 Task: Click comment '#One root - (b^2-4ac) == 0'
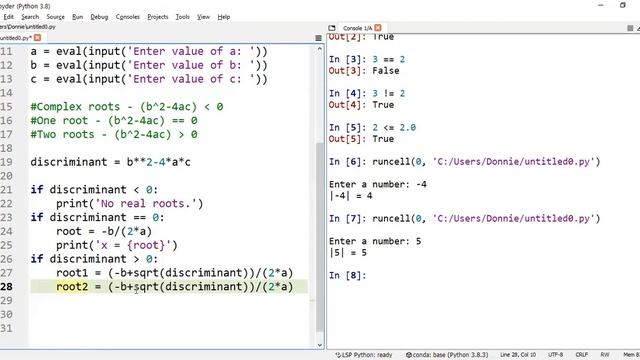click(114, 121)
